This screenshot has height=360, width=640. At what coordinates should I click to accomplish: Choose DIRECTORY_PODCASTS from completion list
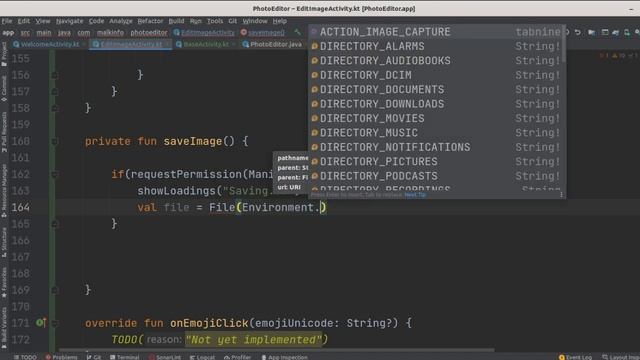(x=436, y=176)
